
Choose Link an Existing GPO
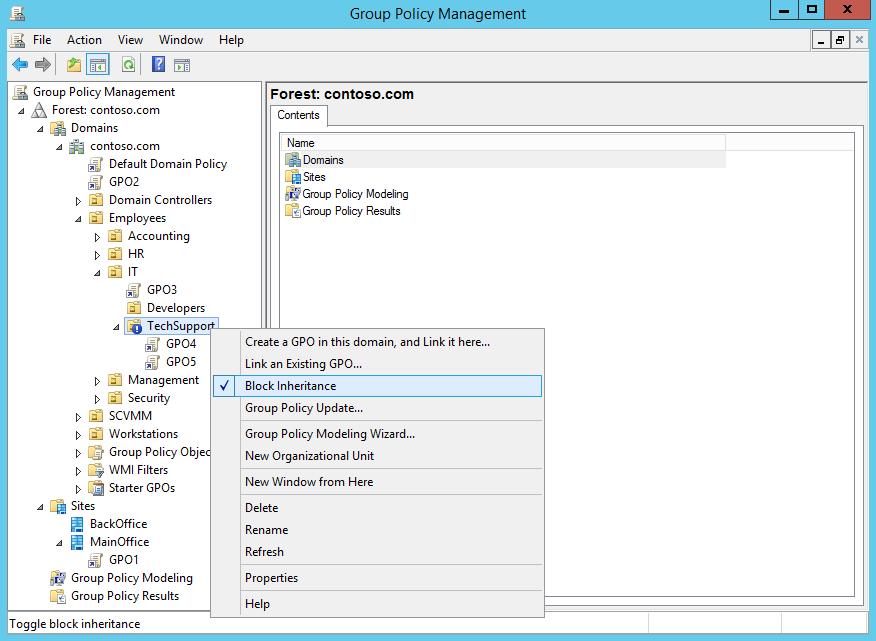tap(377, 364)
